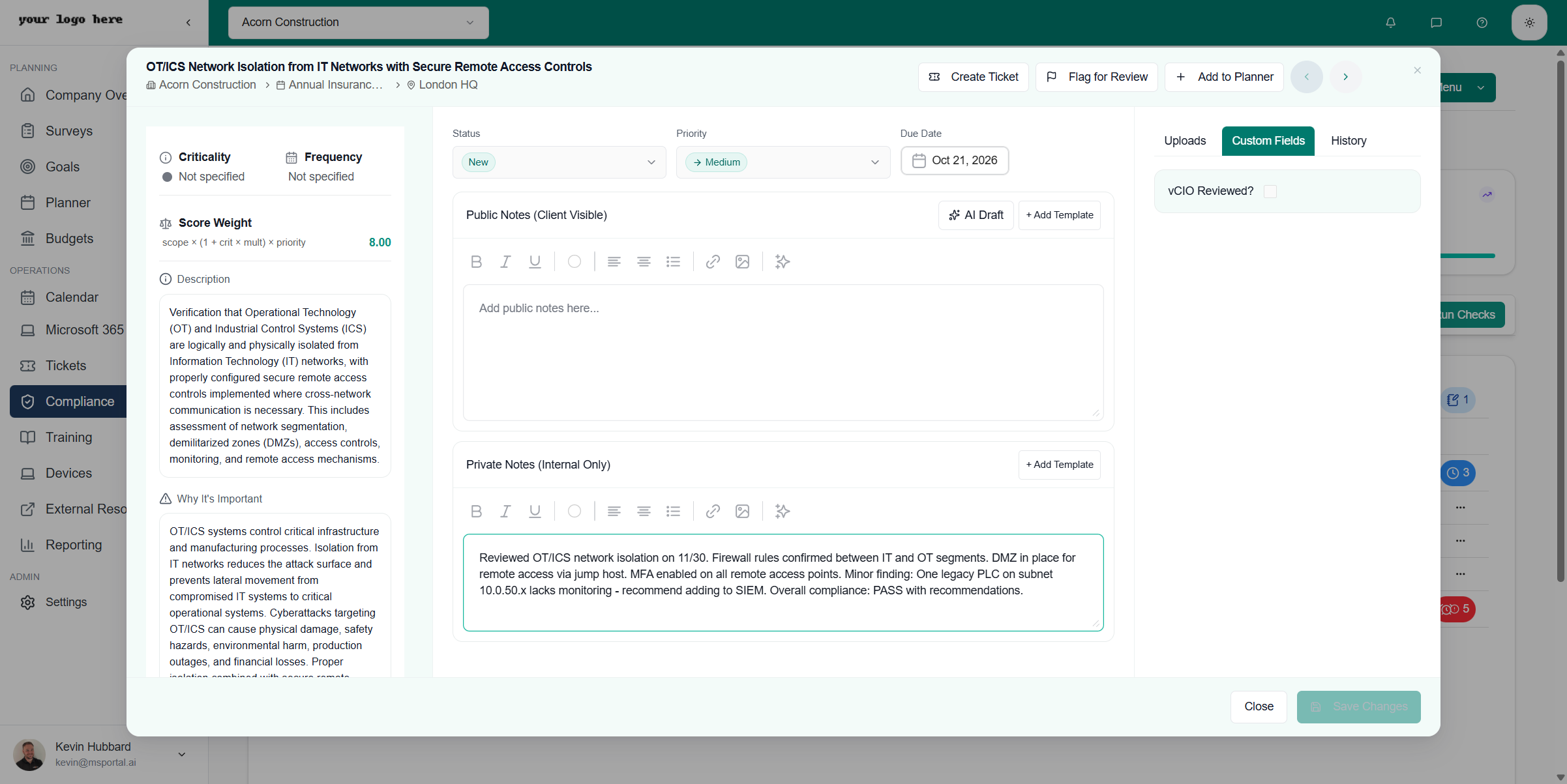Image resolution: width=1567 pixels, height=784 pixels.
Task: Click the AI Draft button
Action: pos(976,214)
